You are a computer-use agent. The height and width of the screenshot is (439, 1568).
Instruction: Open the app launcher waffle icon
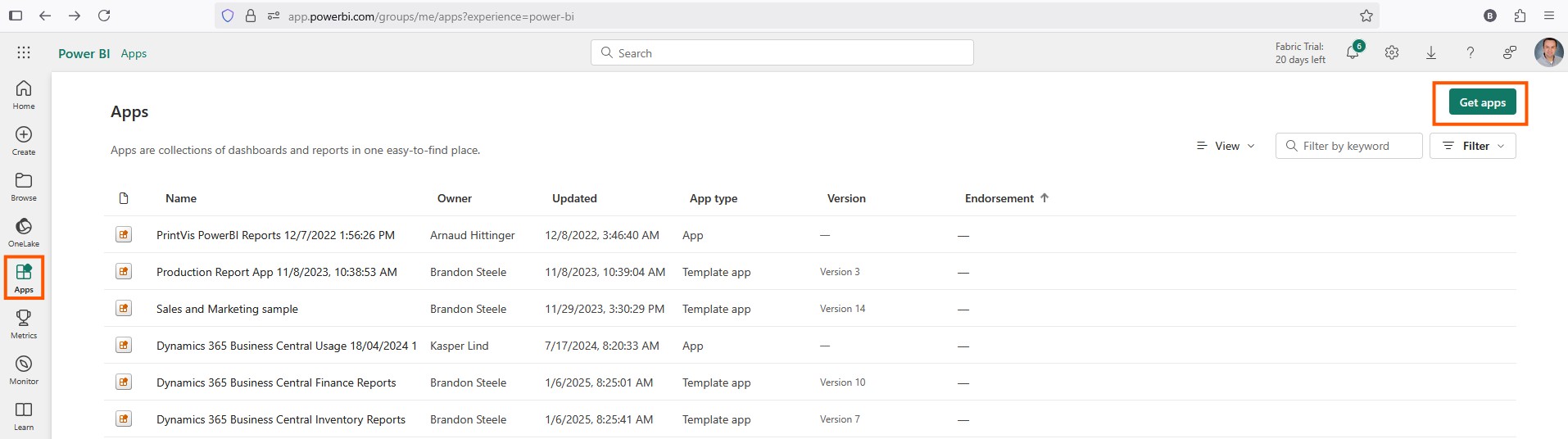pos(24,52)
